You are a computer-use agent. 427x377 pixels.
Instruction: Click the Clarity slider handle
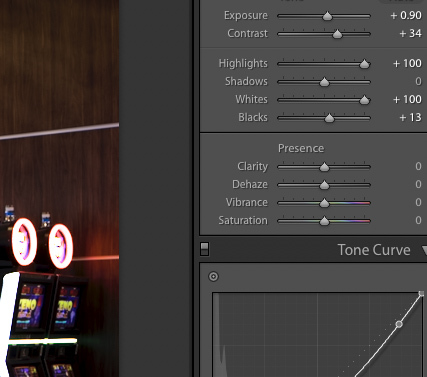pyautogui.click(x=324, y=167)
